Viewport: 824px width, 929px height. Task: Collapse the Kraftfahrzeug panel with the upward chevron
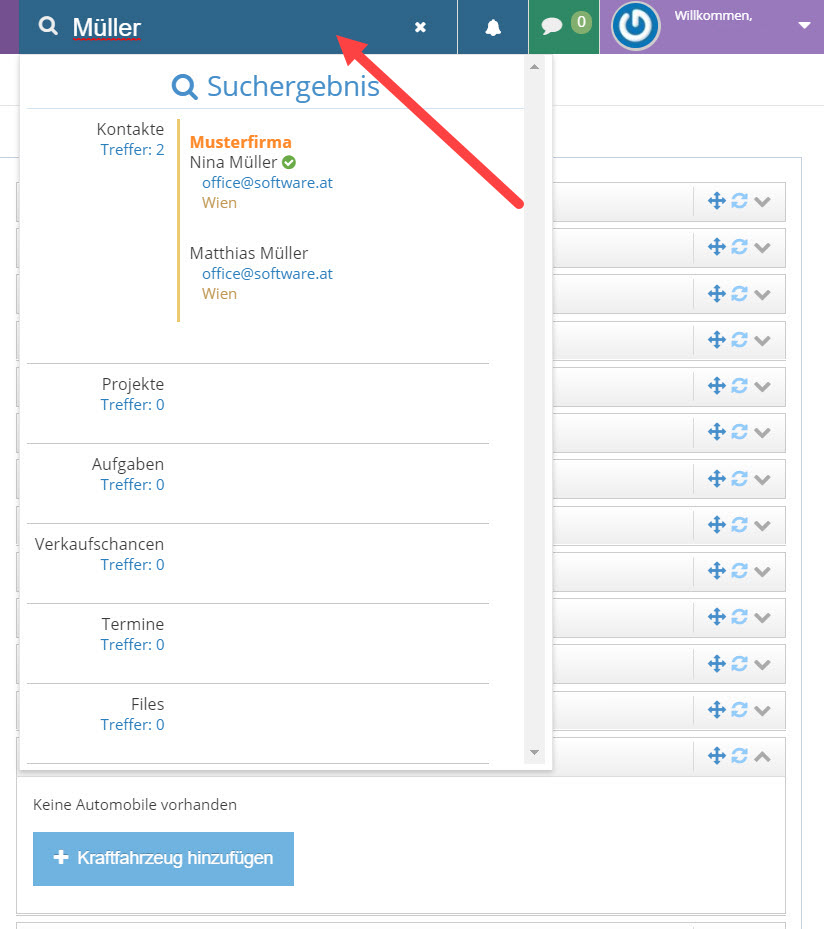click(x=763, y=756)
